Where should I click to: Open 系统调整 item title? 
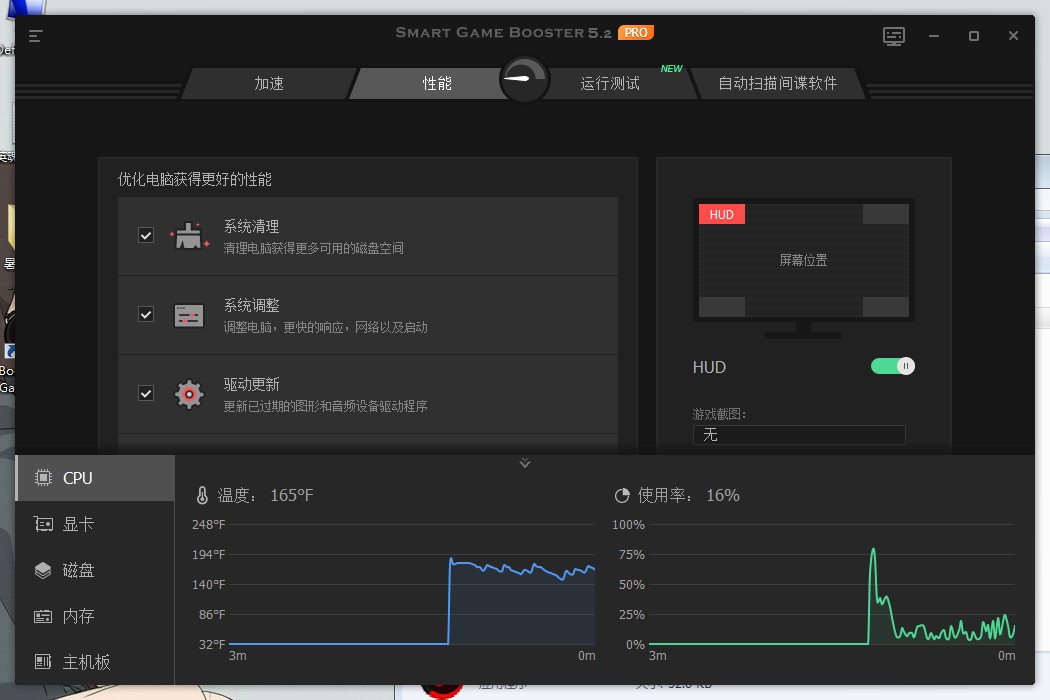(251, 305)
